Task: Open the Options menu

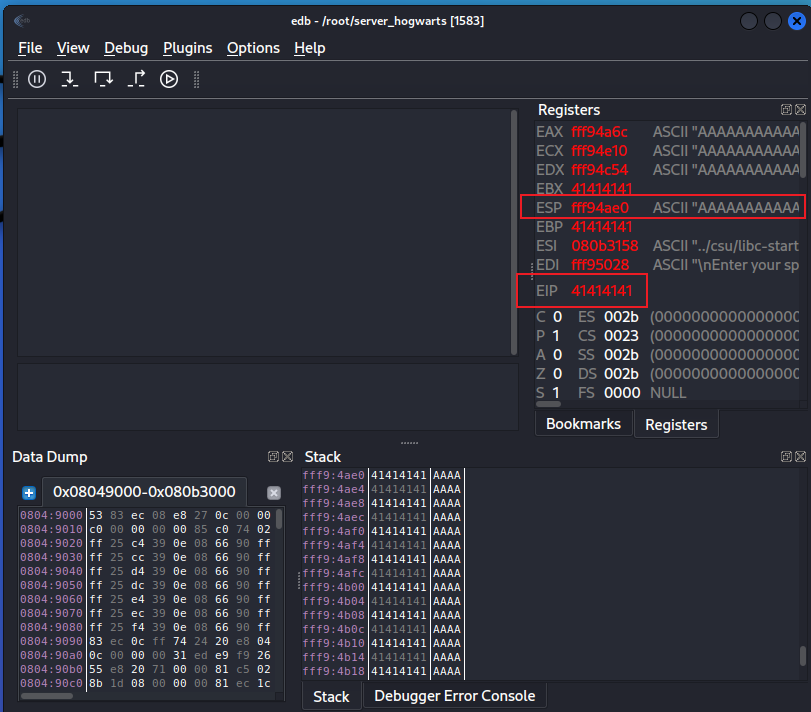Action: click(253, 48)
